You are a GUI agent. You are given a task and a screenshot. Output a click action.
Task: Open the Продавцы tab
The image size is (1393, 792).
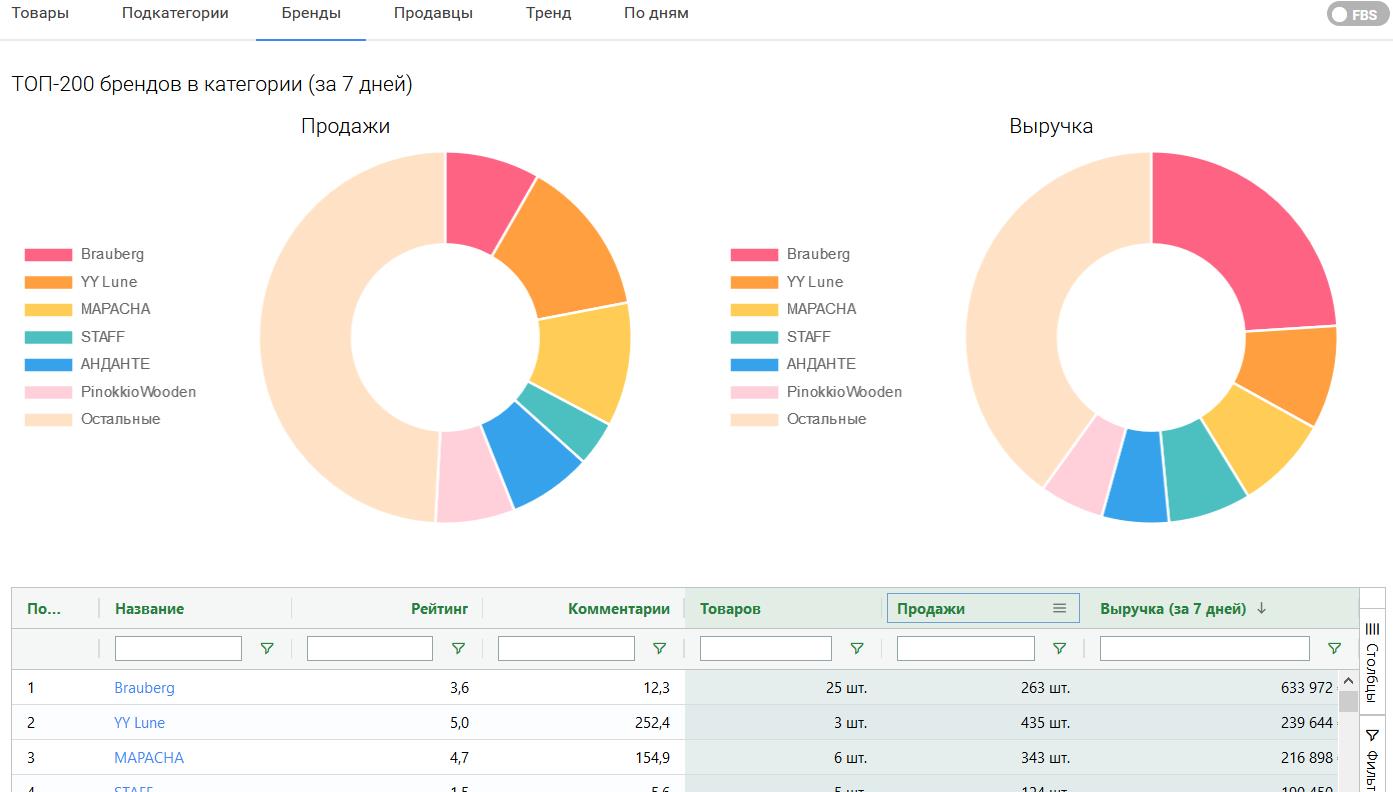click(433, 14)
